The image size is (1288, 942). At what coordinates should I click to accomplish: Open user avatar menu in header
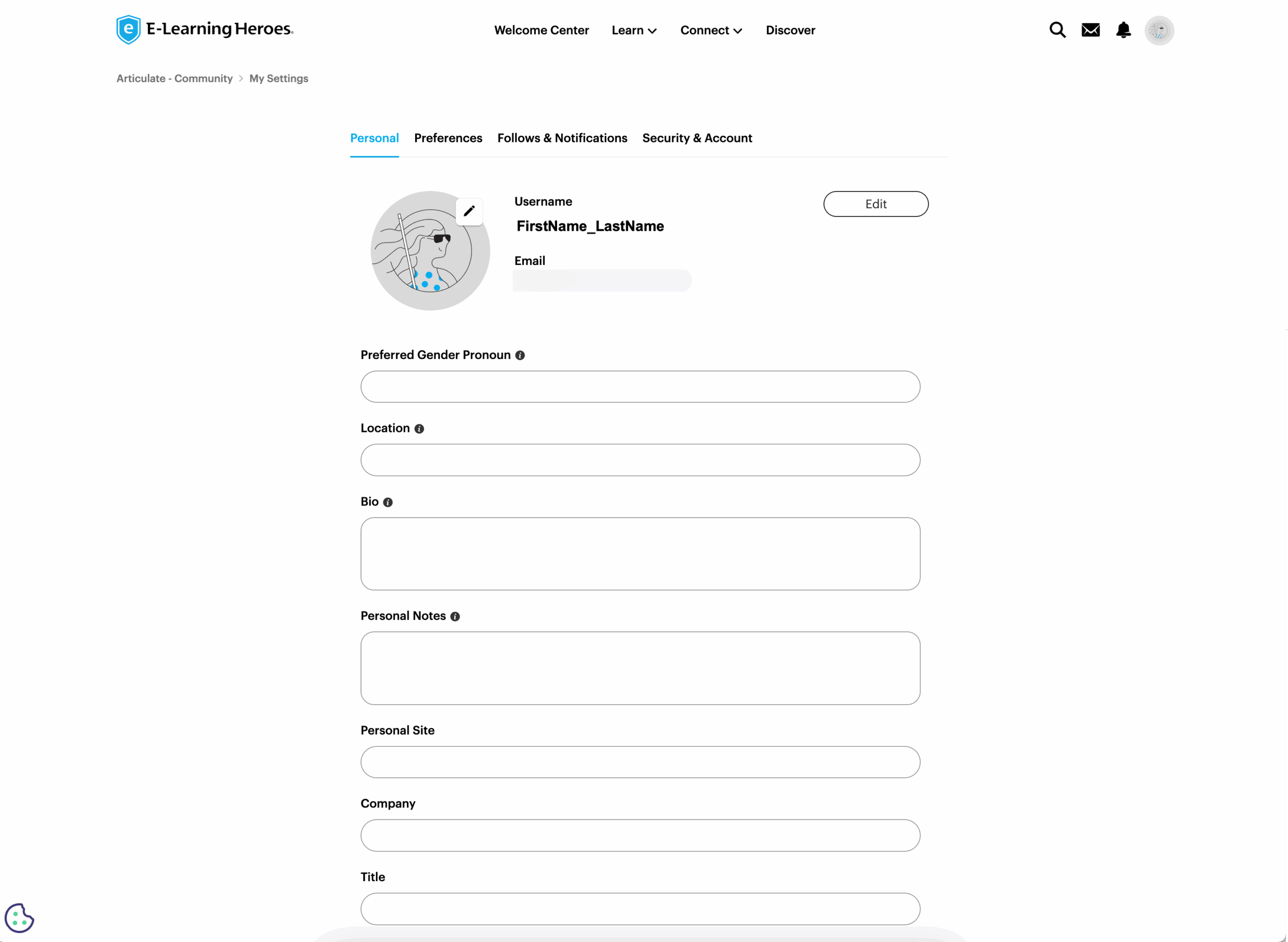pos(1159,30)
